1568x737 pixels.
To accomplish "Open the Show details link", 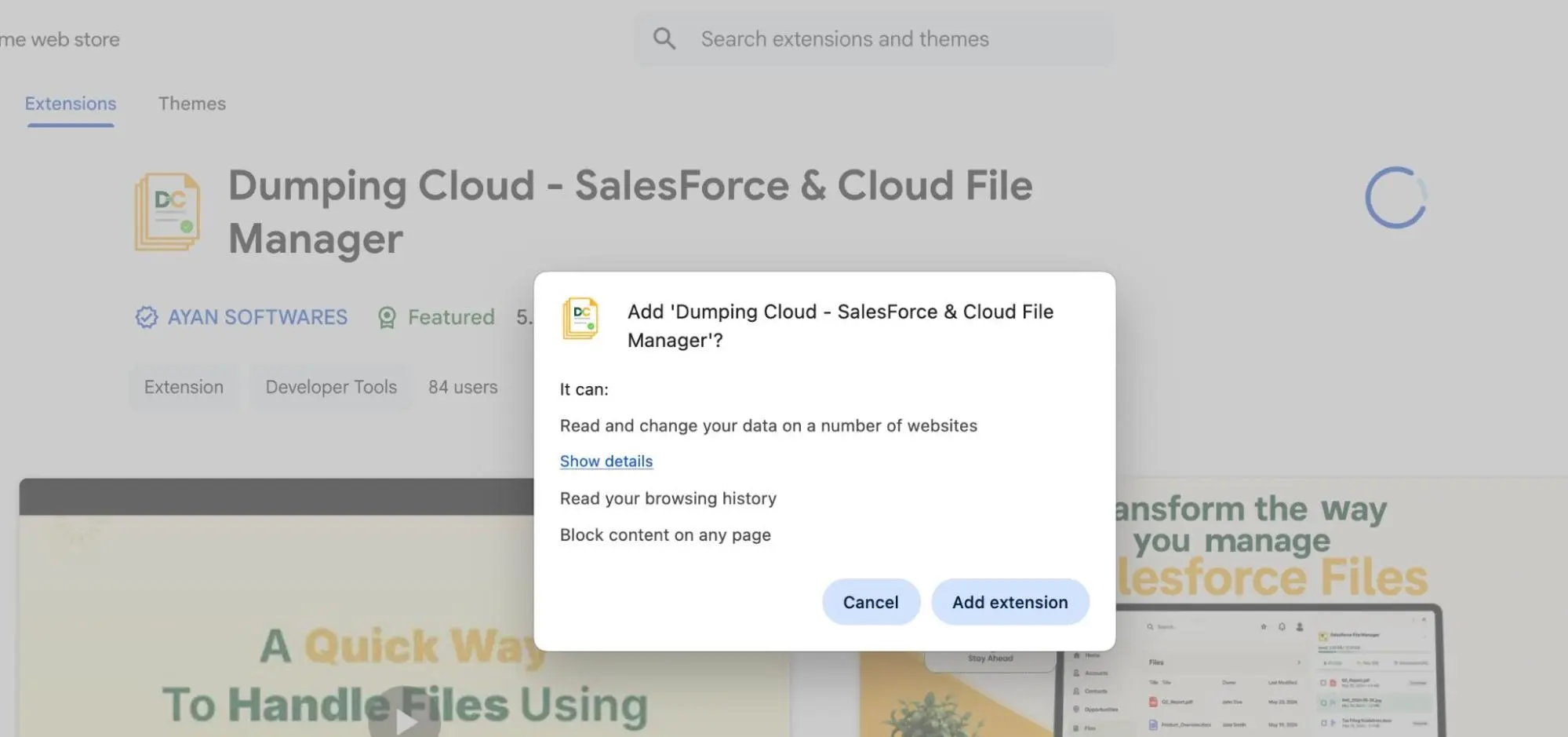I will (606, 462).
